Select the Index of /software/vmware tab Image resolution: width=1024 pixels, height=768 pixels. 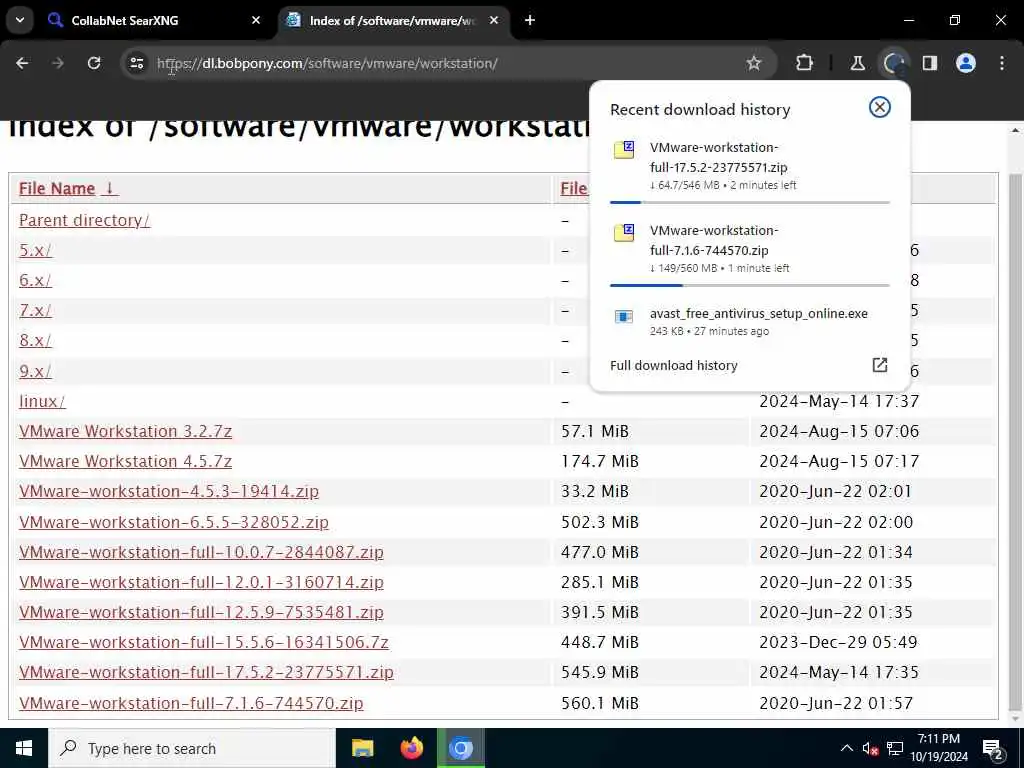(x=392, y=20)
